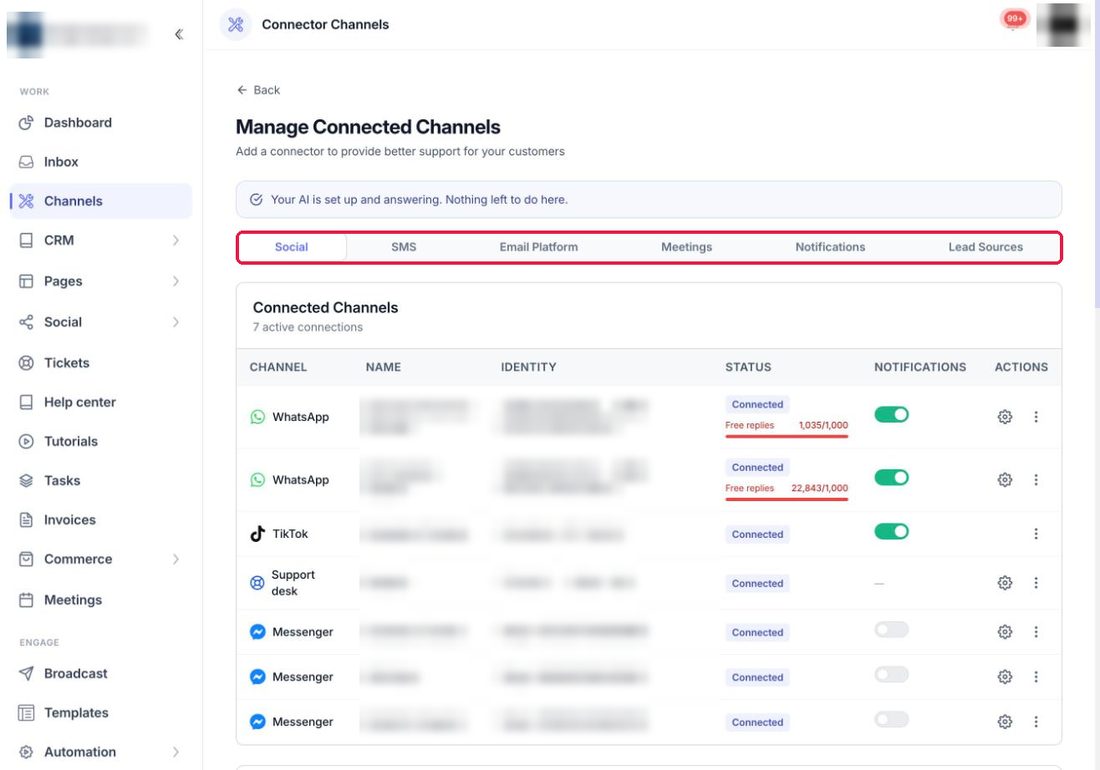1100x770 pixels.
Task: Switch to the Lead Sources tab
Action: (985, 247)
